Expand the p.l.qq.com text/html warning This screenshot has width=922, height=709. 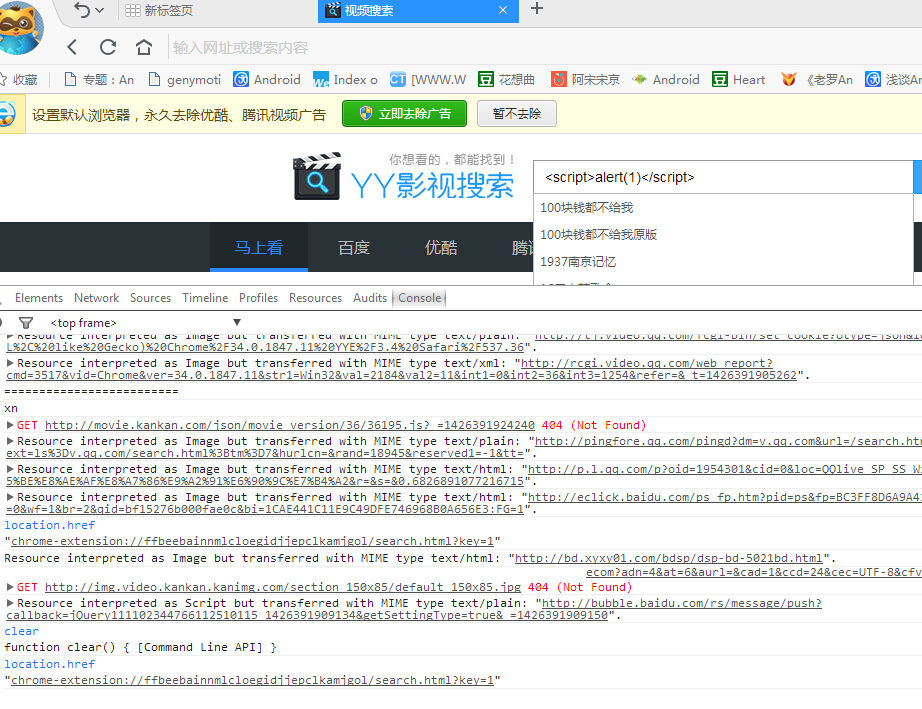pyautogui.click(x=10, y=469)
